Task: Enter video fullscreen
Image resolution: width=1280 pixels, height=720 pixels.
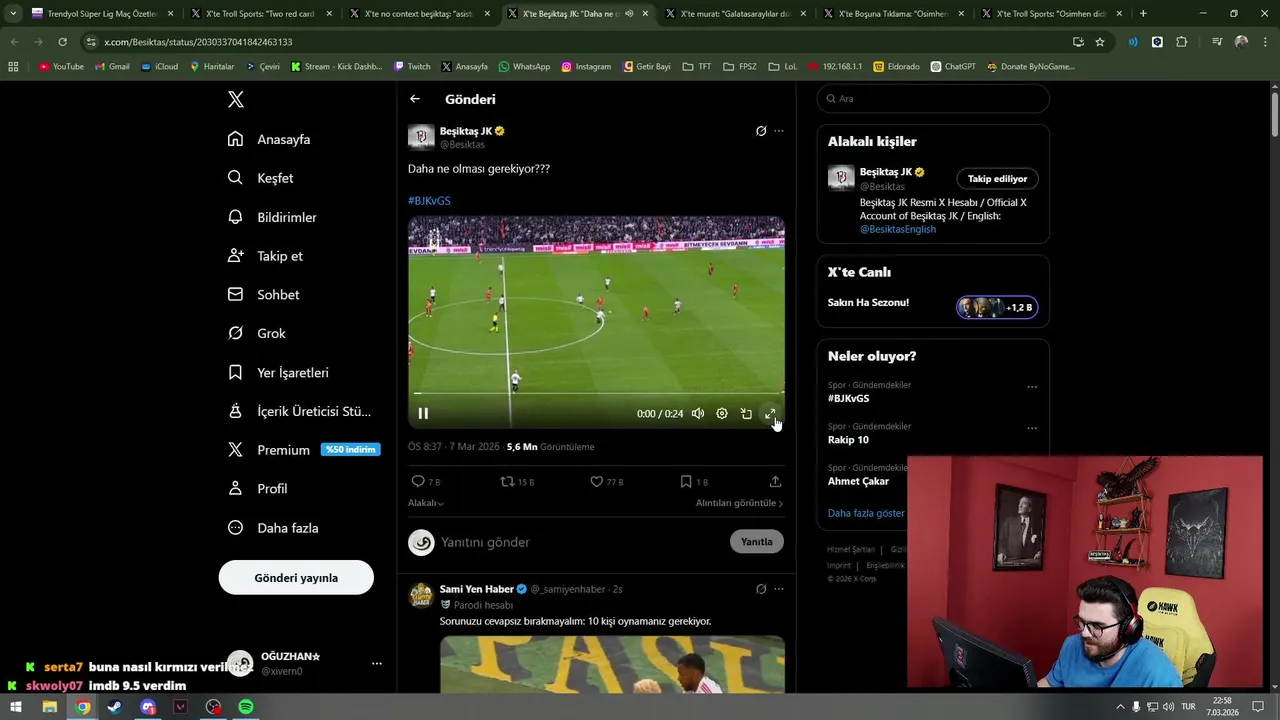Action: click(770, 413)
